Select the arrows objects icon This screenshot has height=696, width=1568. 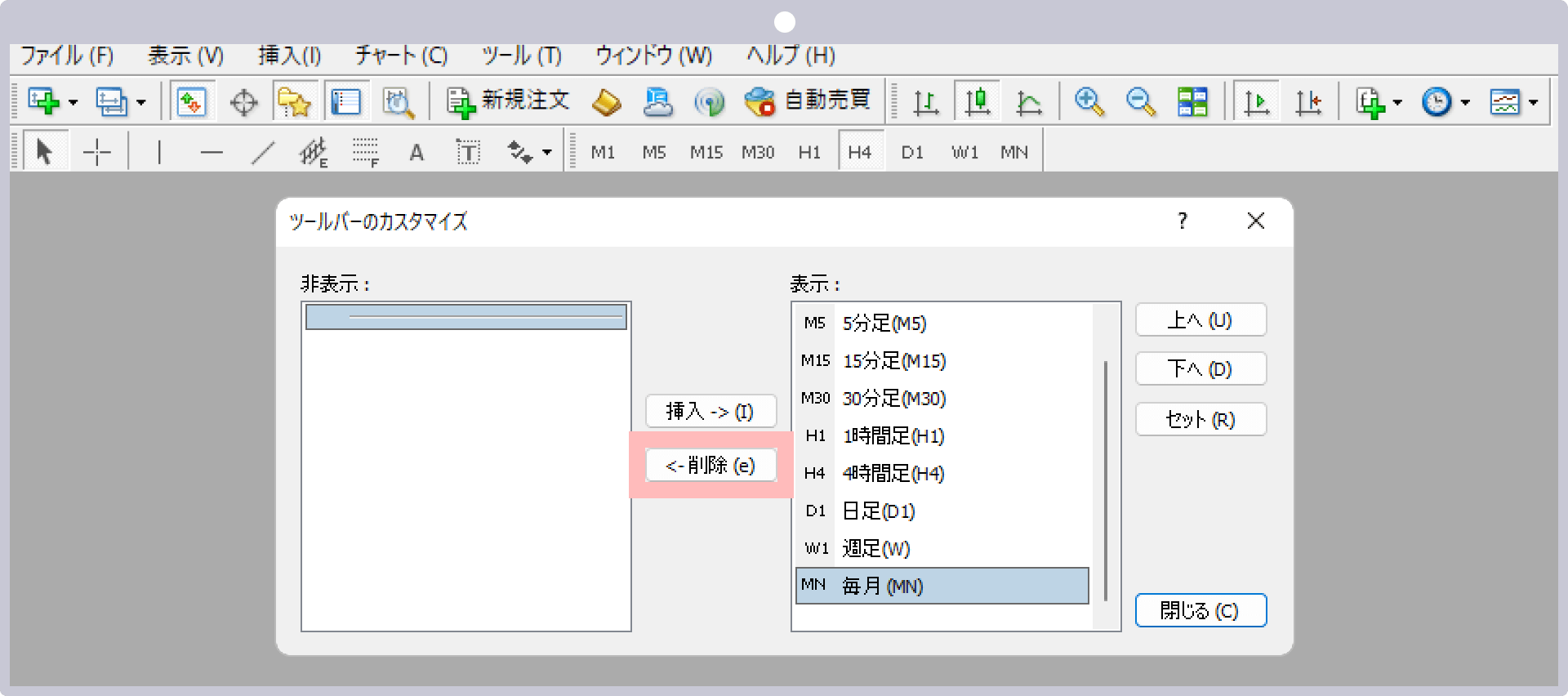pyautogui.click(x=519, y=152)
